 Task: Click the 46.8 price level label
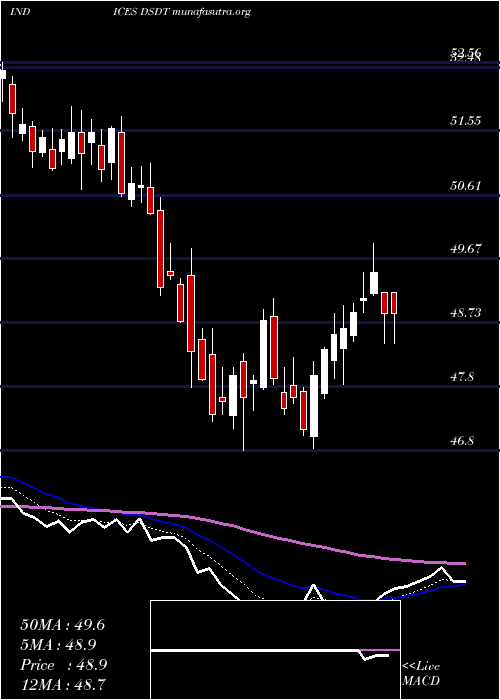pos(462,441)
